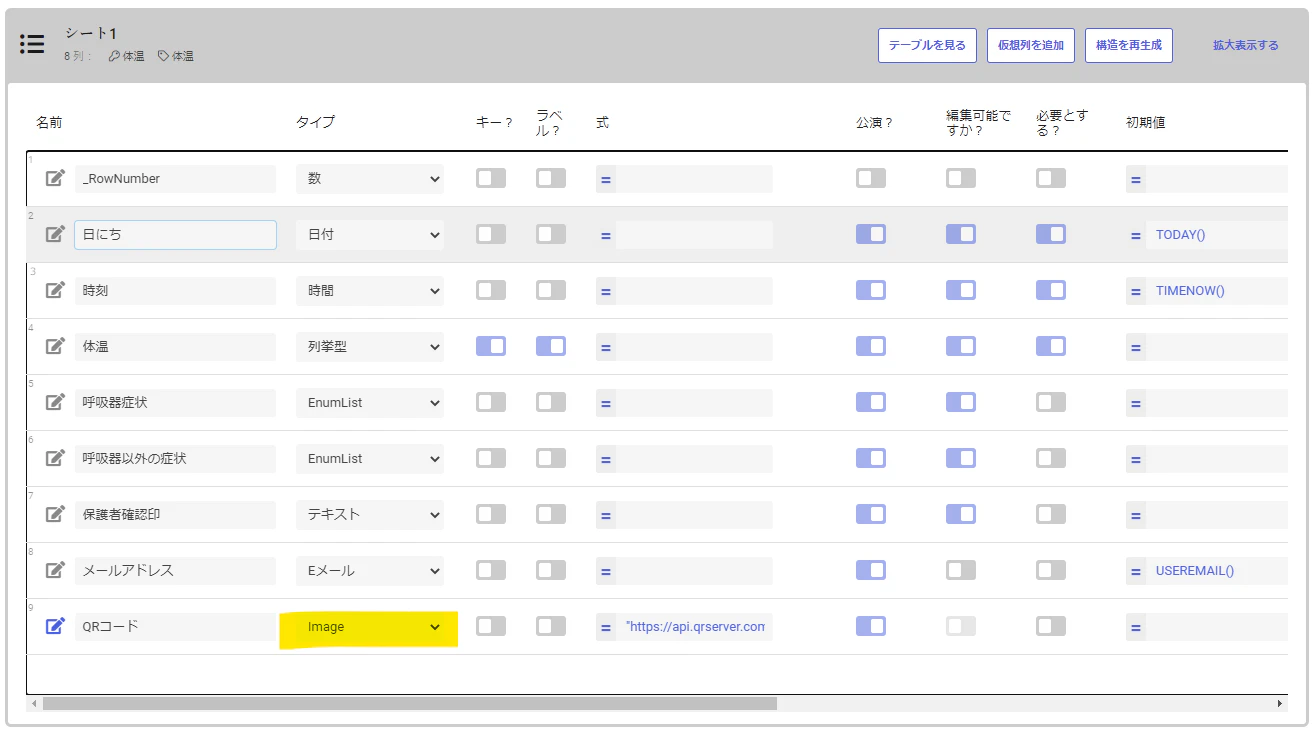Viewport: 1313px width, 731px height.
Task: Open type dropdown for 体温 showing 列挙型
Action: (370, 347)
